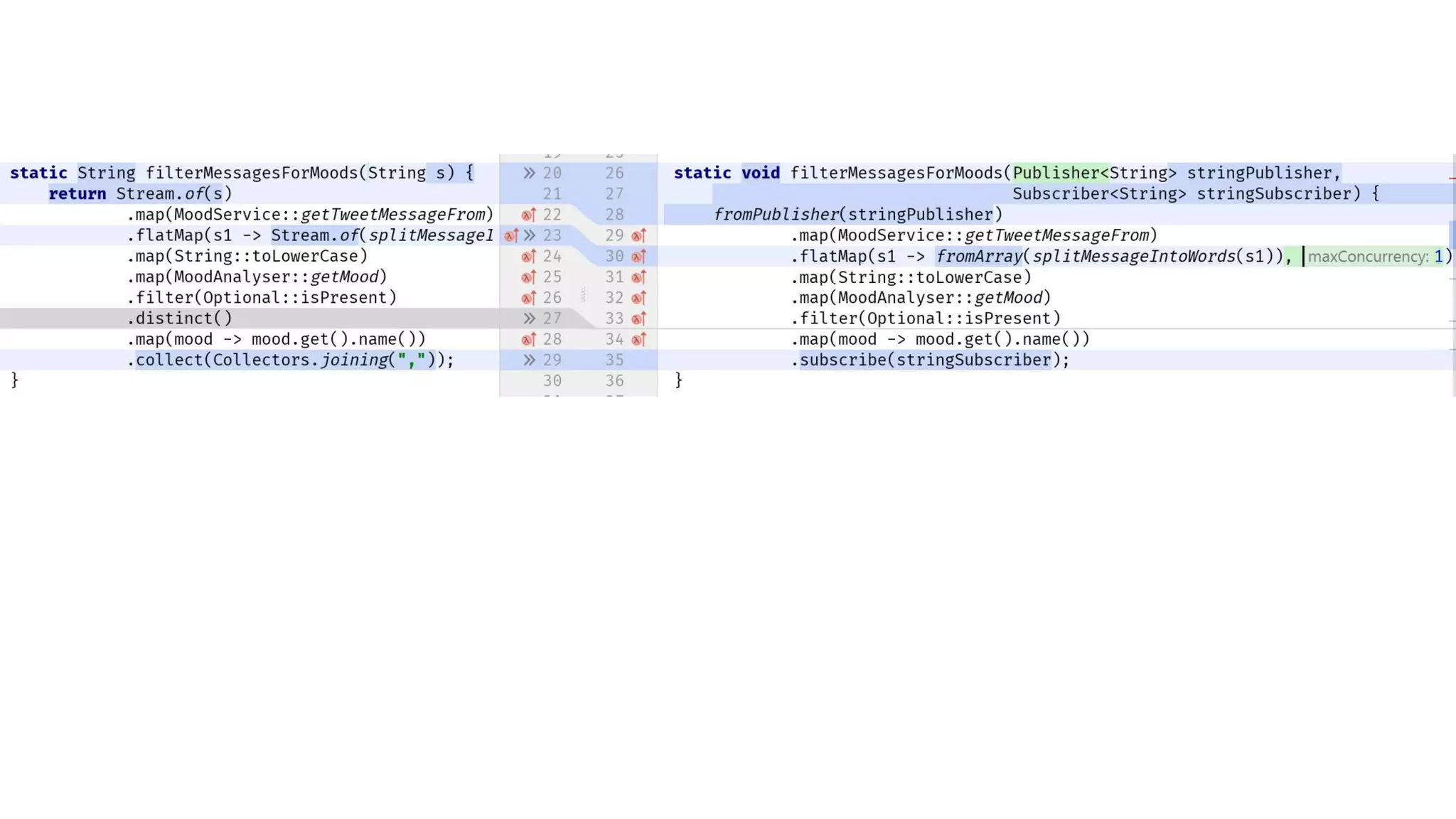Click the .distinct() line in left pane
1456x819 pixels.
(x=179, y=318)
